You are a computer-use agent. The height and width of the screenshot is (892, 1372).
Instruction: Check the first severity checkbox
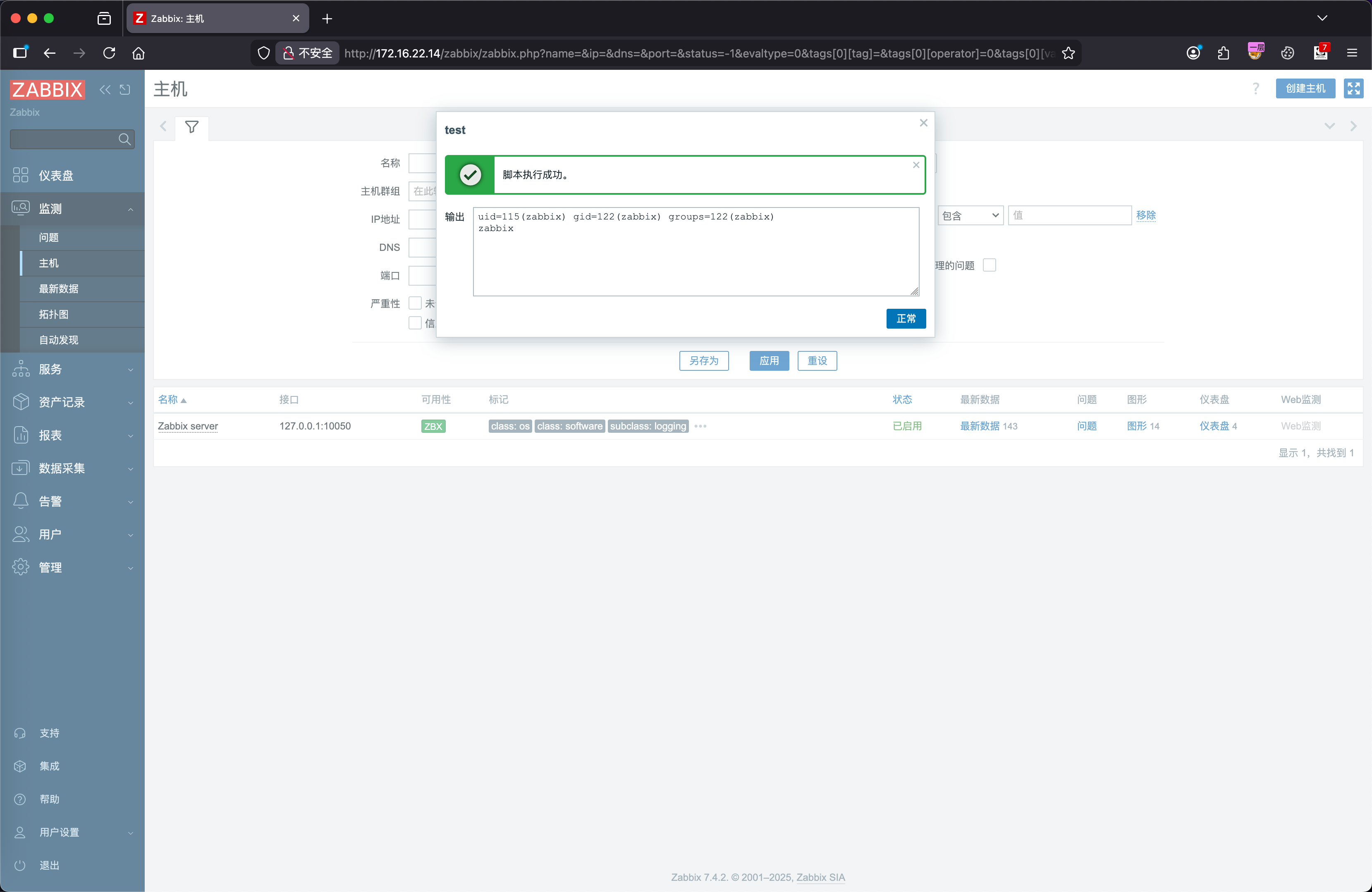(x=415, y=303)
